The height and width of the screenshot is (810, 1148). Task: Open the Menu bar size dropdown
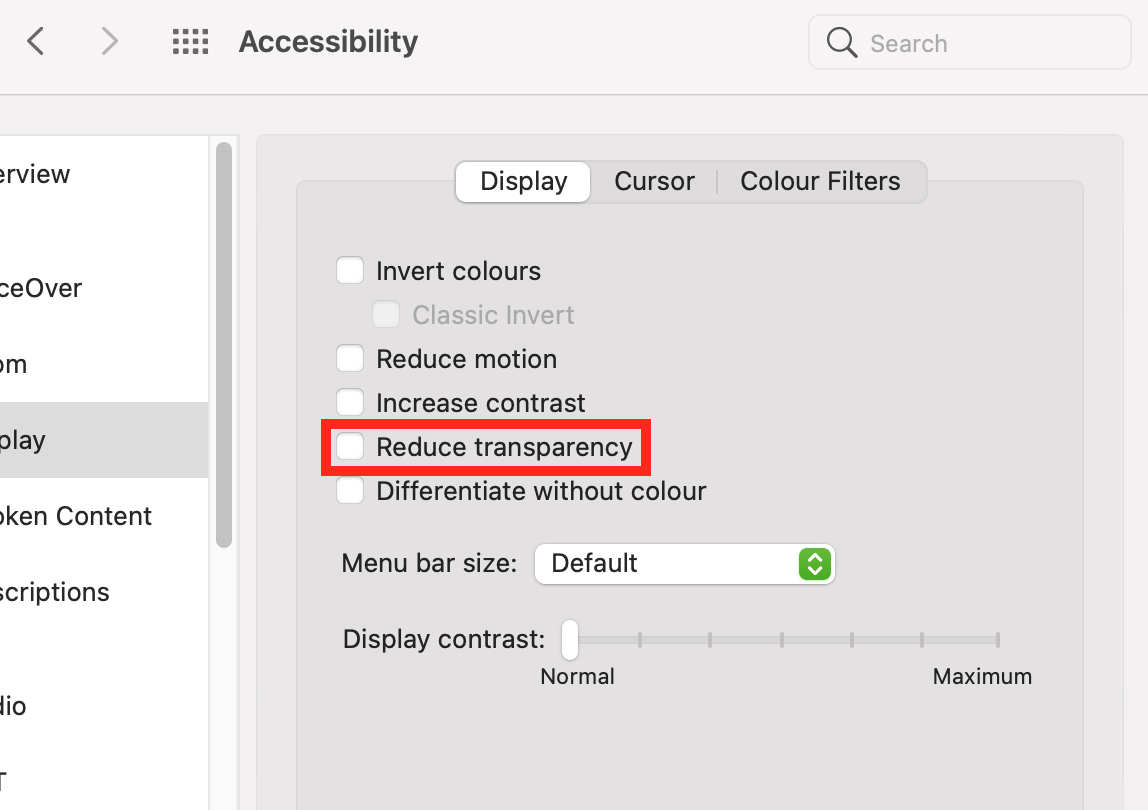684,563
